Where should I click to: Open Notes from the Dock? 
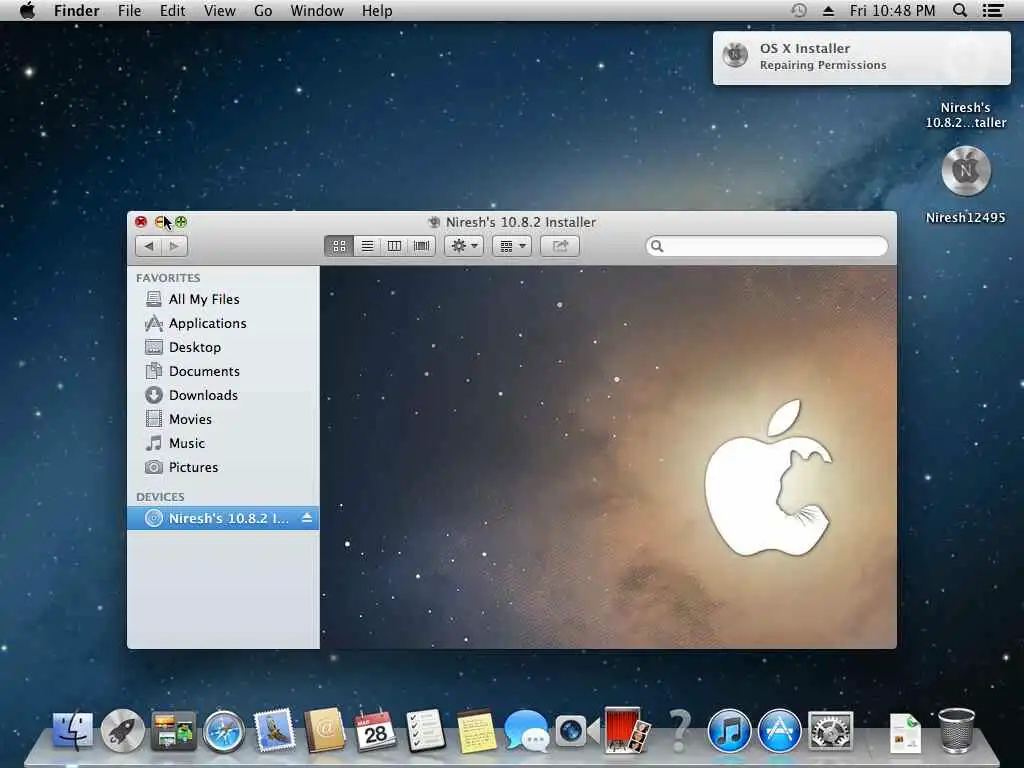coord(476,731)
